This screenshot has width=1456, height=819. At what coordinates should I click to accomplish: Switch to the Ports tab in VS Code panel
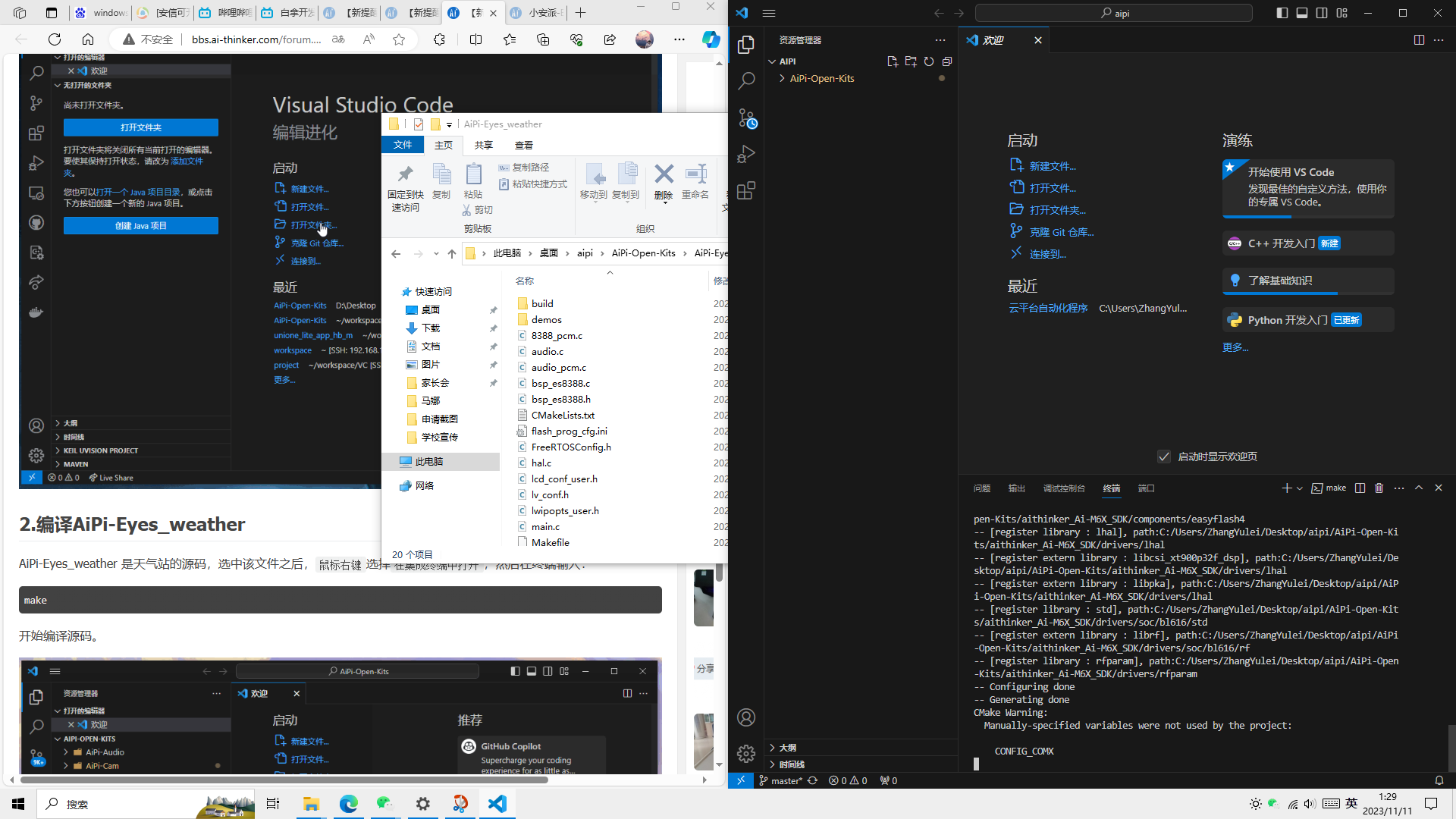pos(1147,488)
